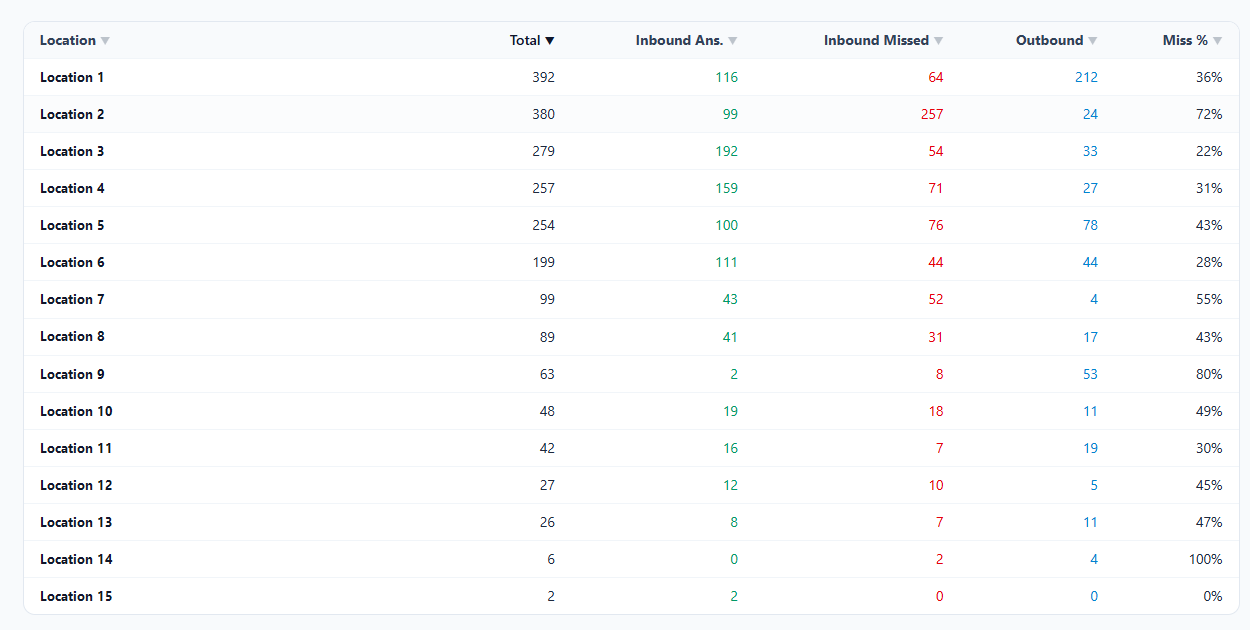
Task: Select the Location 5 row label
Action: click(72, 225)
